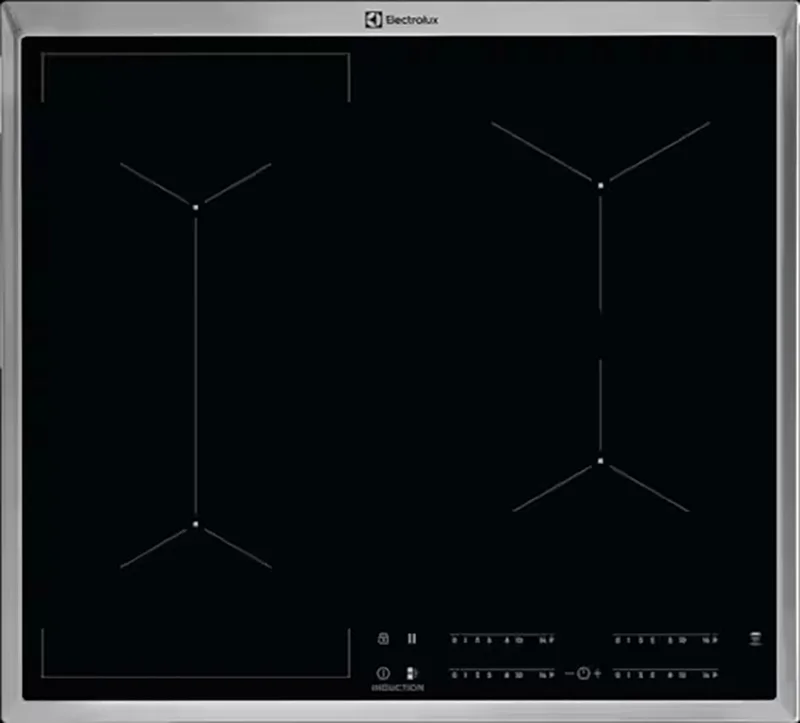This screenshot has width=800, height=723.
Task: Tap the lower-right power level scale
Action: (x=663, y=673)
